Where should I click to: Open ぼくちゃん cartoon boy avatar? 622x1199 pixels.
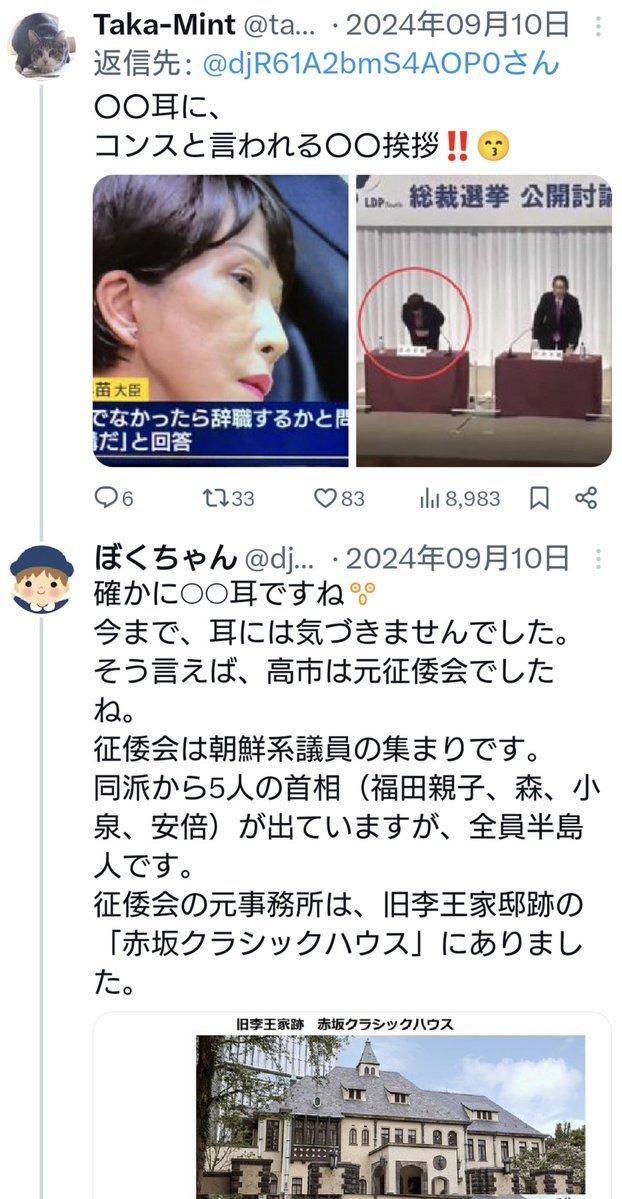(42, 579)
